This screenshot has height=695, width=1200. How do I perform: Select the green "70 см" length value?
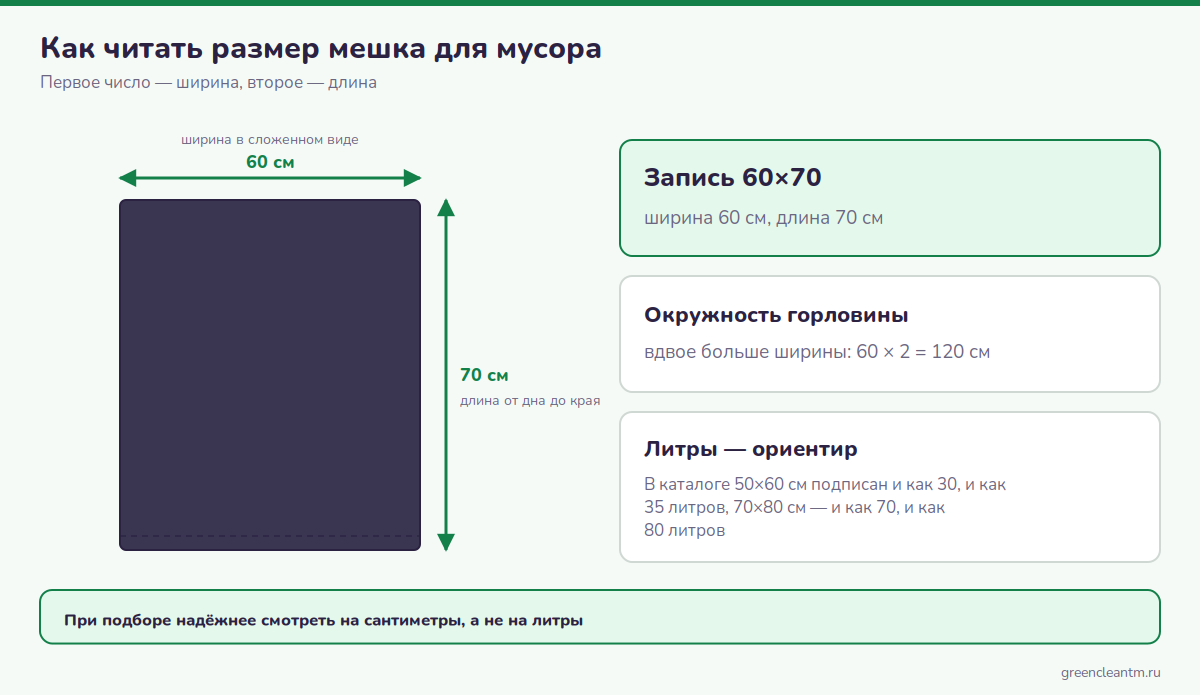click(x=484, y=375)
